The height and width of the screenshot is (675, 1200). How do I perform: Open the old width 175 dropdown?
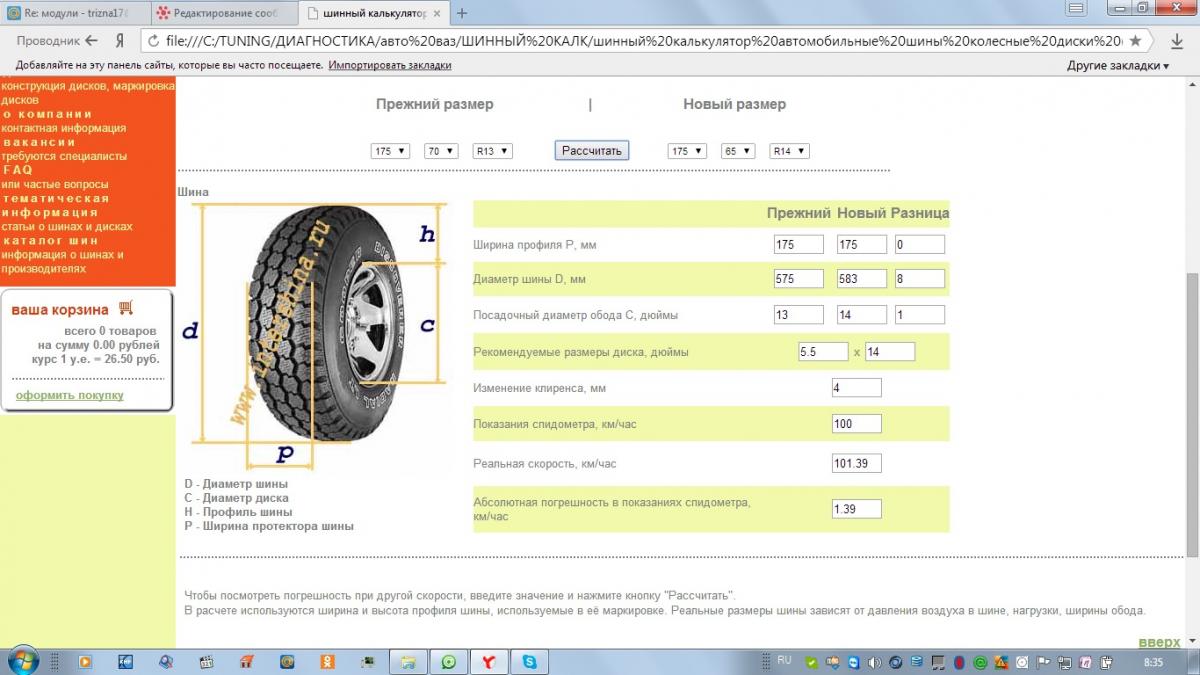pyautogui.click(x=390, y=151)
